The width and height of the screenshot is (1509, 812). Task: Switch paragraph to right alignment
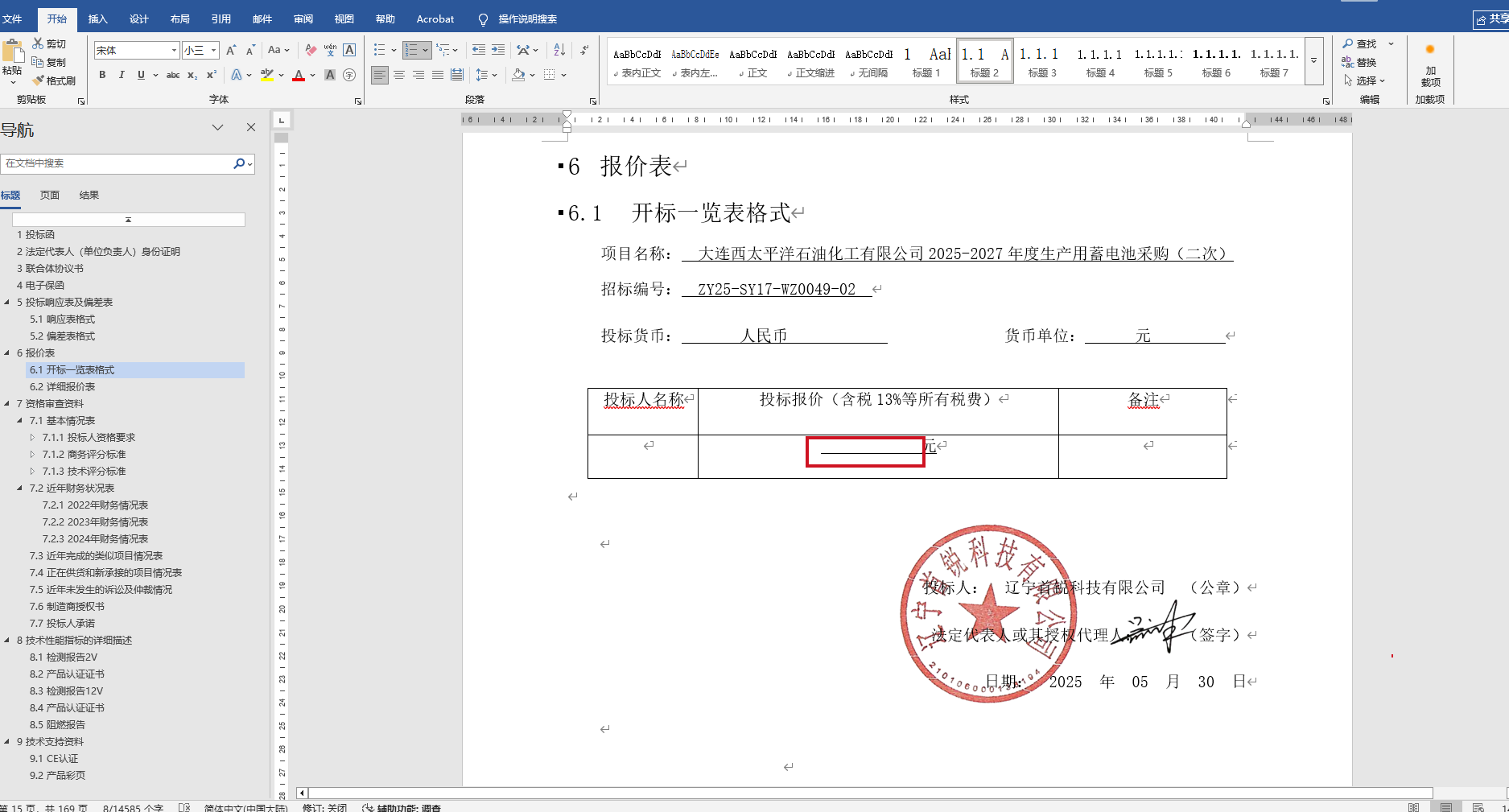(418, 75)
